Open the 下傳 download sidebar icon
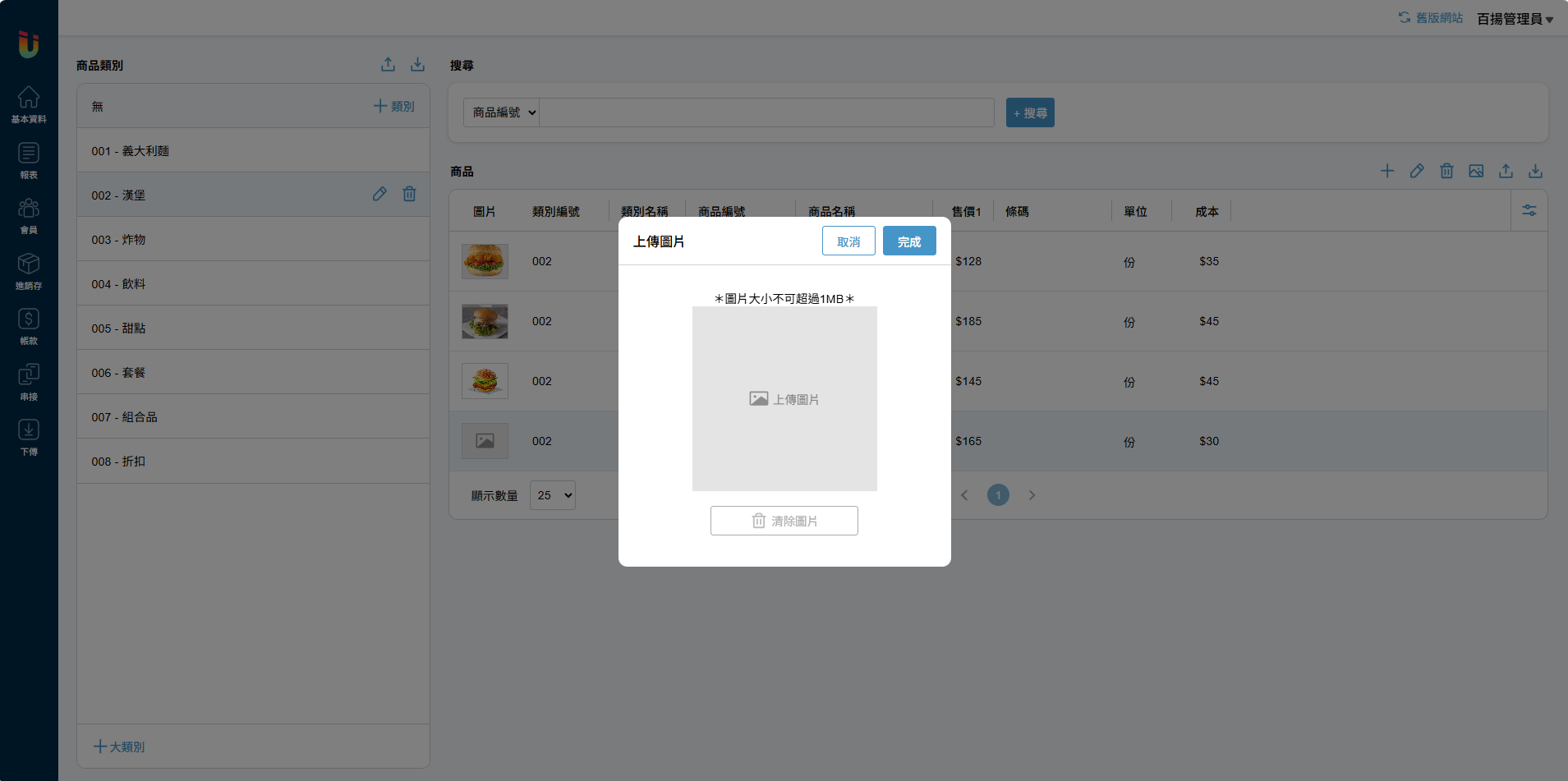 click(29, 437)
